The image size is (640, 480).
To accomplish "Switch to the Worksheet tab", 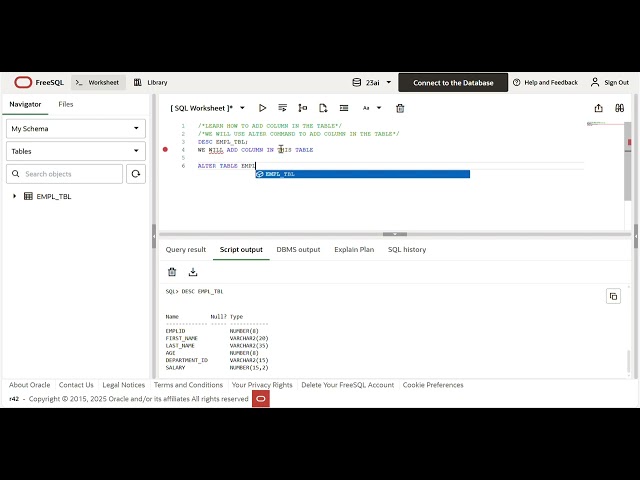I will tap(98, 82).
